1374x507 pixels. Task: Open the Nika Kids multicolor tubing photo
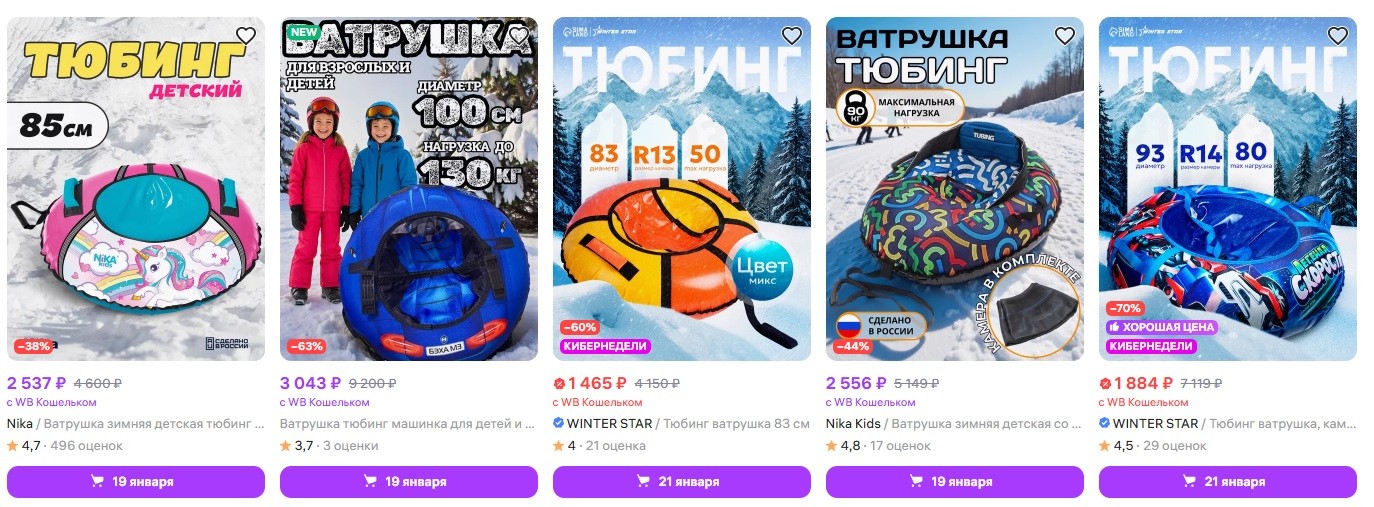click(x=955, y=189)
